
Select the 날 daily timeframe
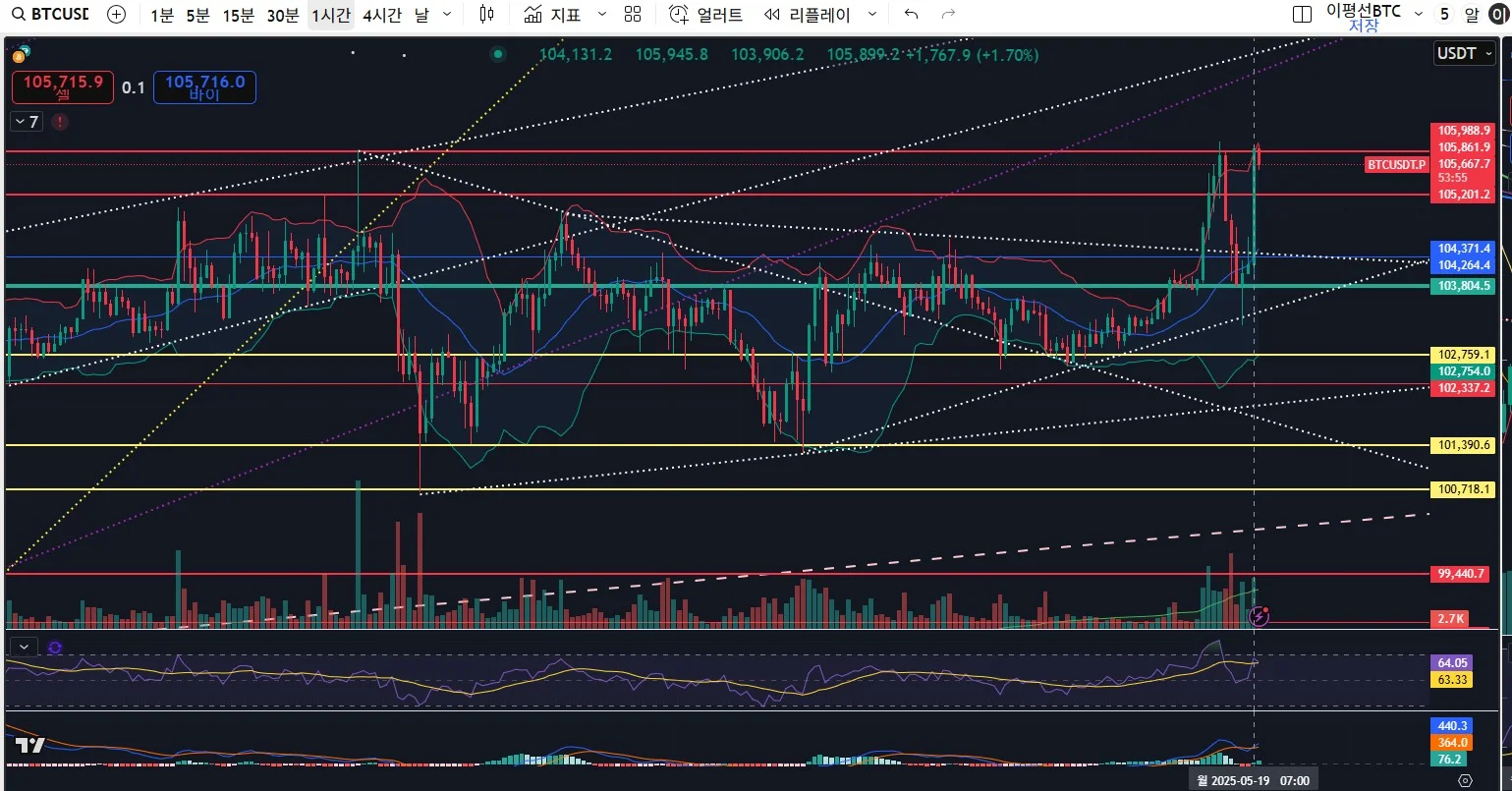pyautogui.click(x=421, y=15)
